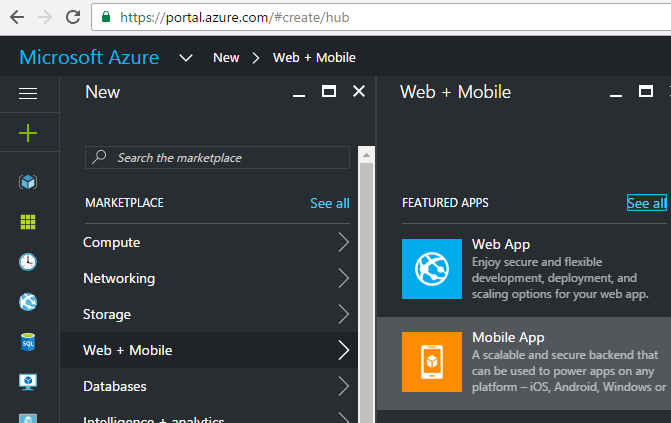The height and width of the screenshot is (423, 671).
Task: Select the New breadcrumb item
Action: point(226,58)
